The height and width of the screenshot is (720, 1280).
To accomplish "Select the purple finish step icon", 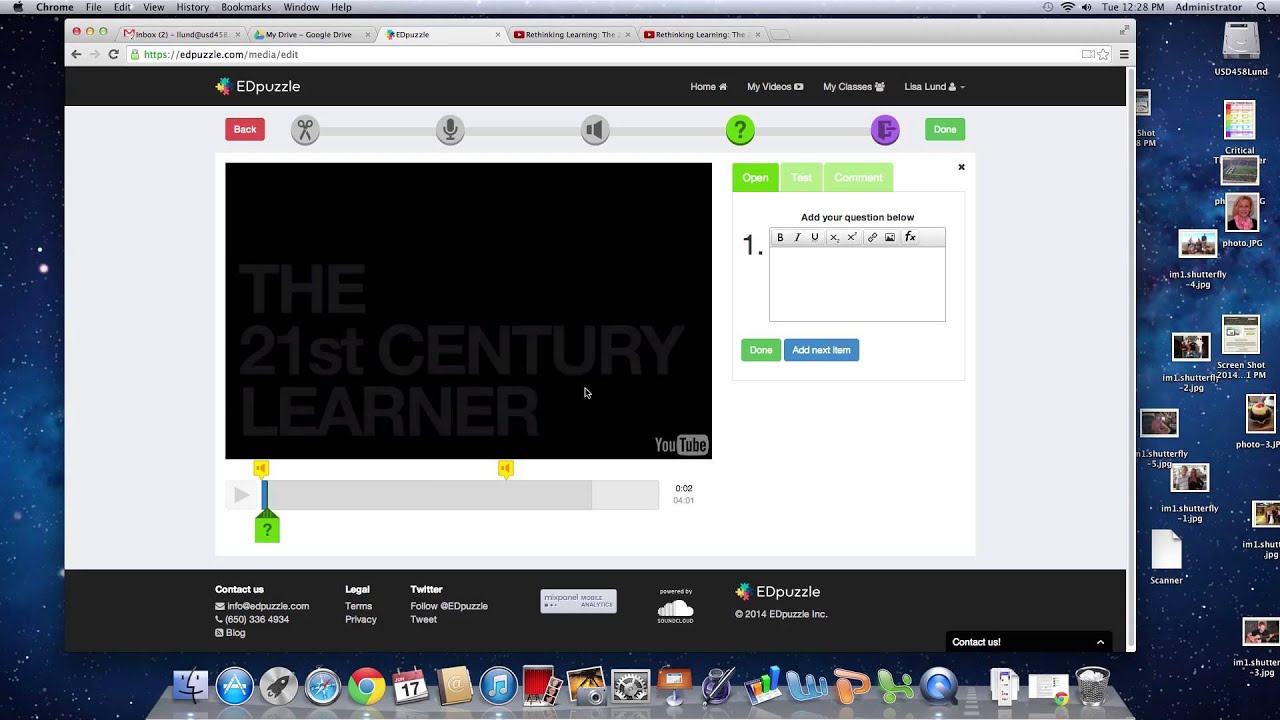I will click(885, 130).
